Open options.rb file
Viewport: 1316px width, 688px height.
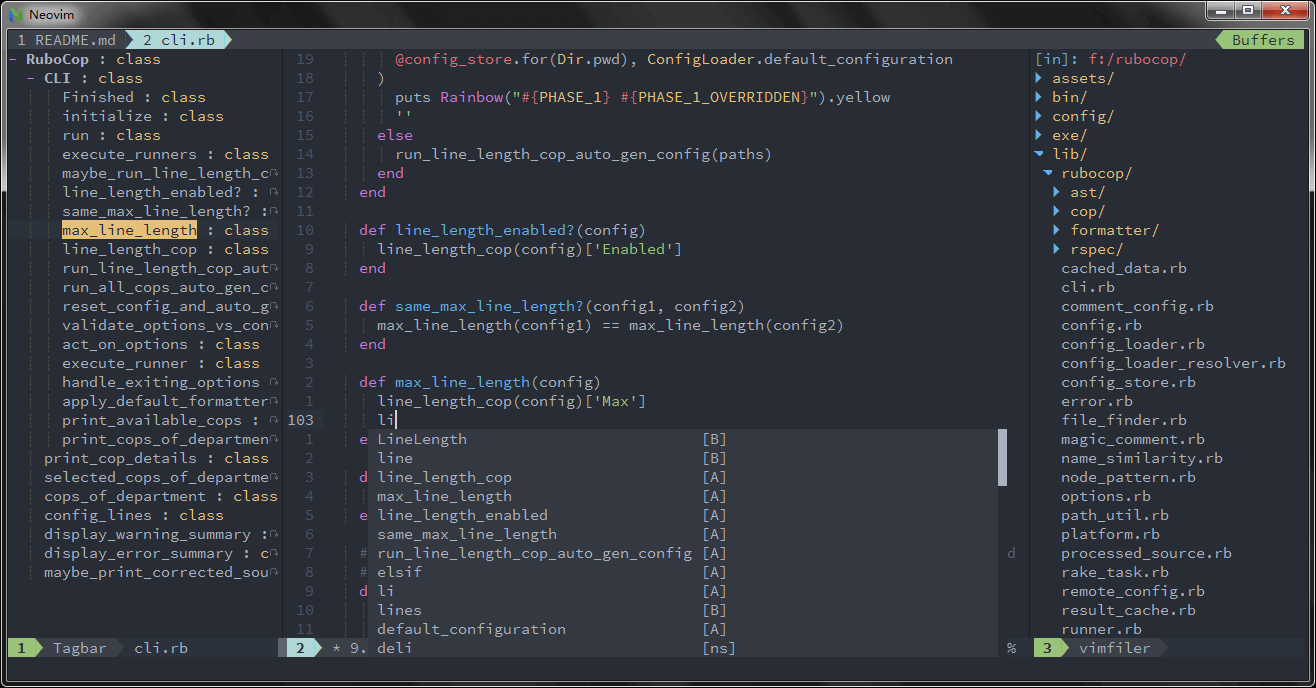1106,496
